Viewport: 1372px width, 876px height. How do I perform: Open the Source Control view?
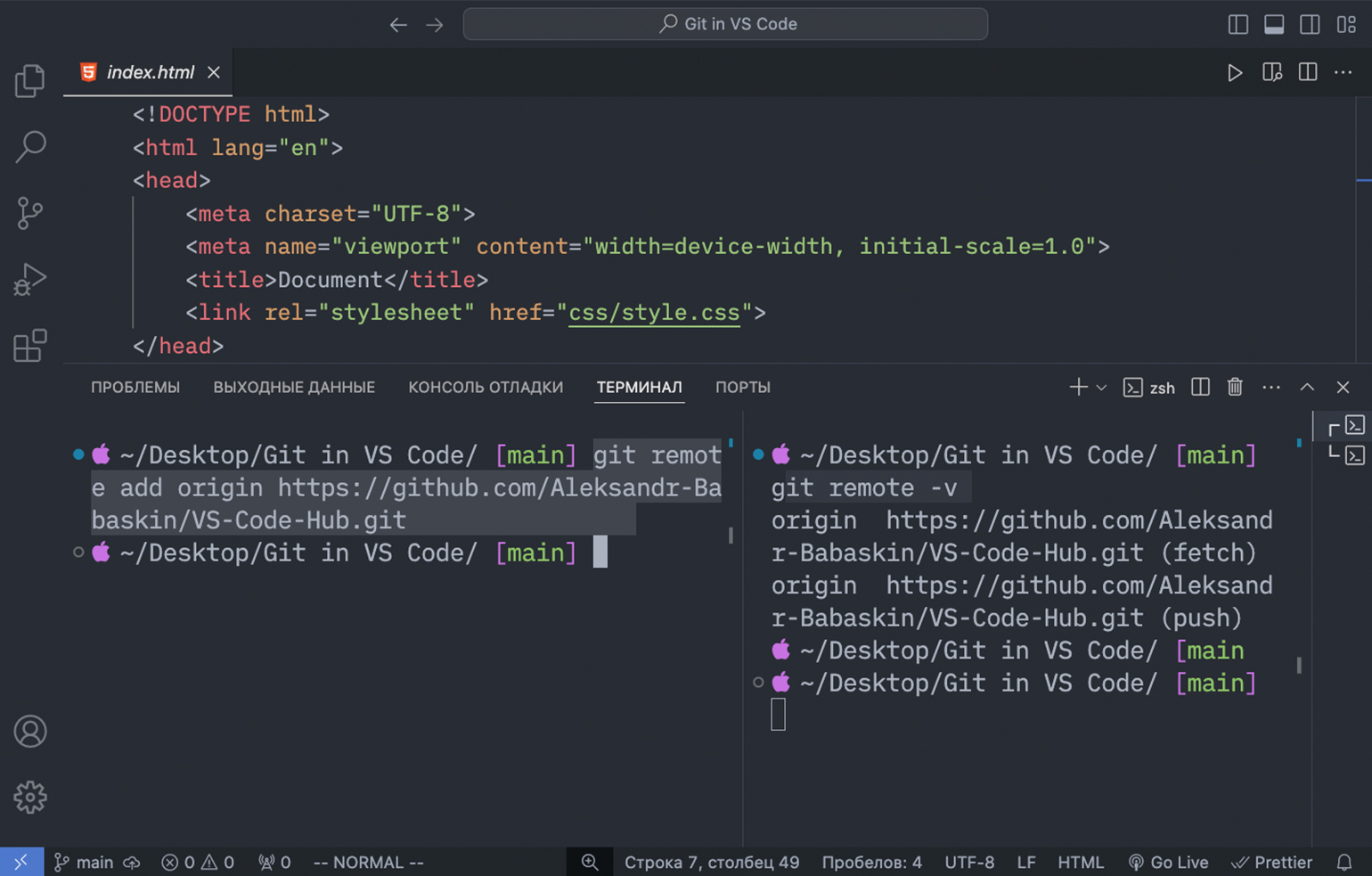tap(30, 213)
